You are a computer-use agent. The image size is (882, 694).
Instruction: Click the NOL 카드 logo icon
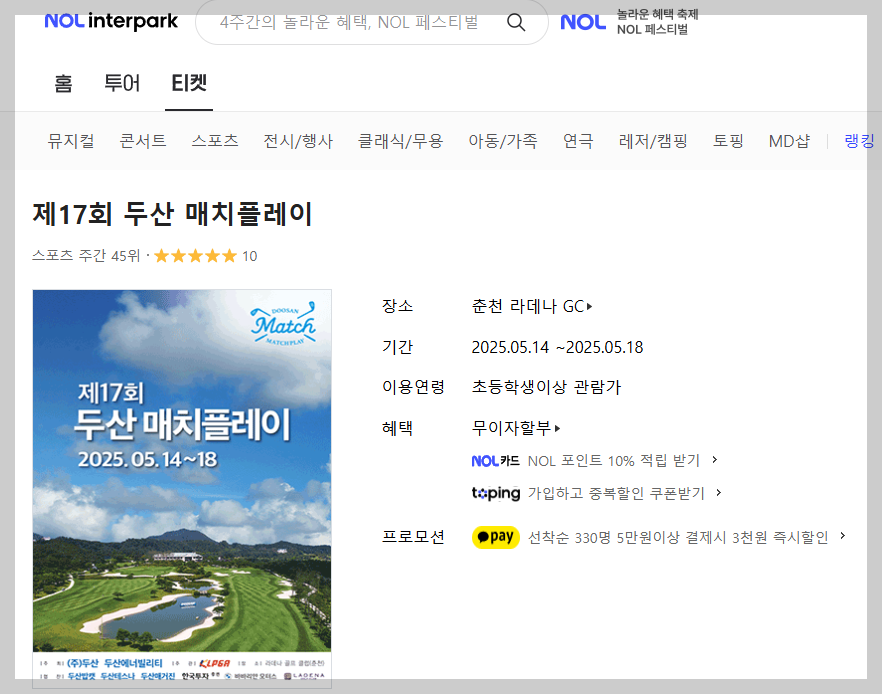click(496, 461)
